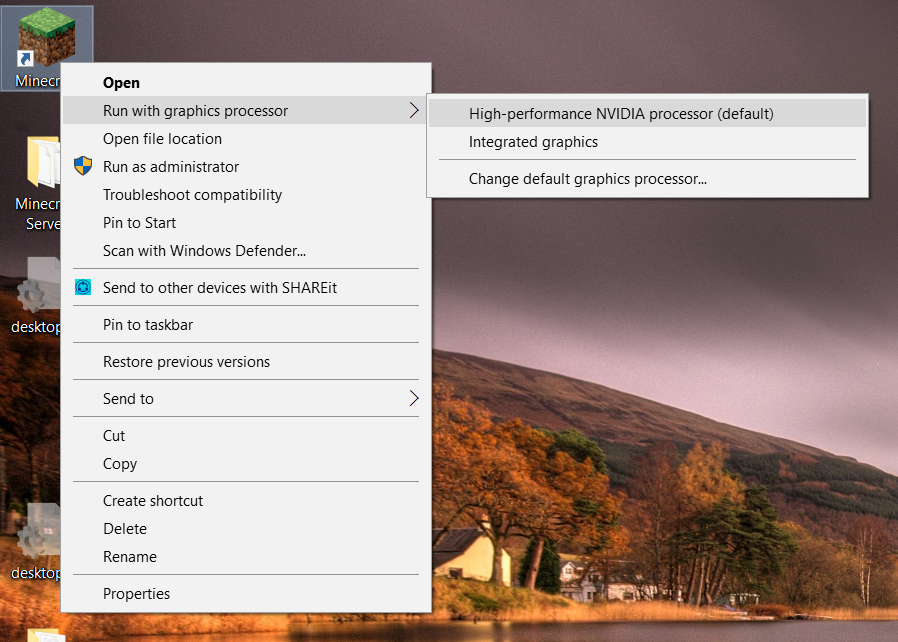Click the lower desktop.ini gear file icon
Image resolution: width=898 pixels, height=642 pixels.
pos(39,533)
